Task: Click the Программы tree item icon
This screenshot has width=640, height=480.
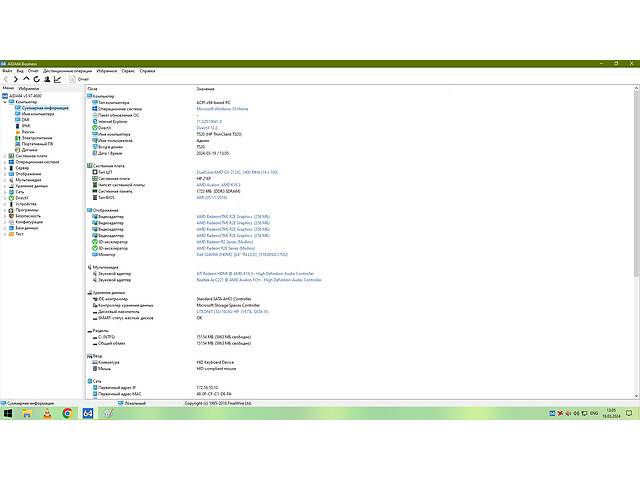Action: tap(11, 210)
